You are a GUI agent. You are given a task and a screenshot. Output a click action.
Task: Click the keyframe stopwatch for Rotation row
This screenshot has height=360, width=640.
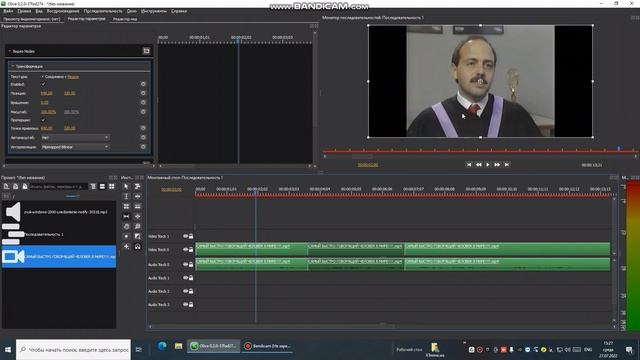[x=143, y=102]
